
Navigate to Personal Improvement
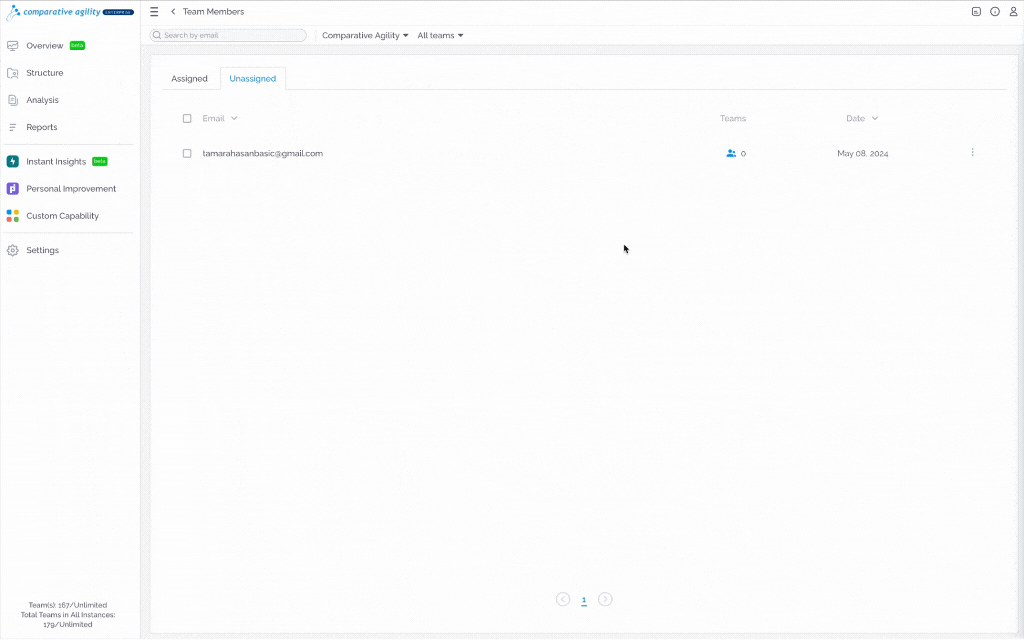tap(70, 189)
